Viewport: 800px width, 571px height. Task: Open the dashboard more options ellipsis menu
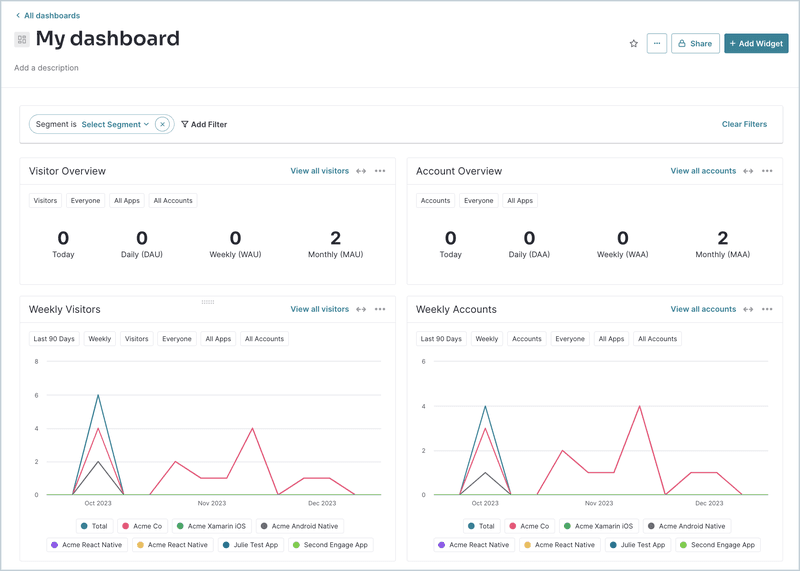click(656, 44)
